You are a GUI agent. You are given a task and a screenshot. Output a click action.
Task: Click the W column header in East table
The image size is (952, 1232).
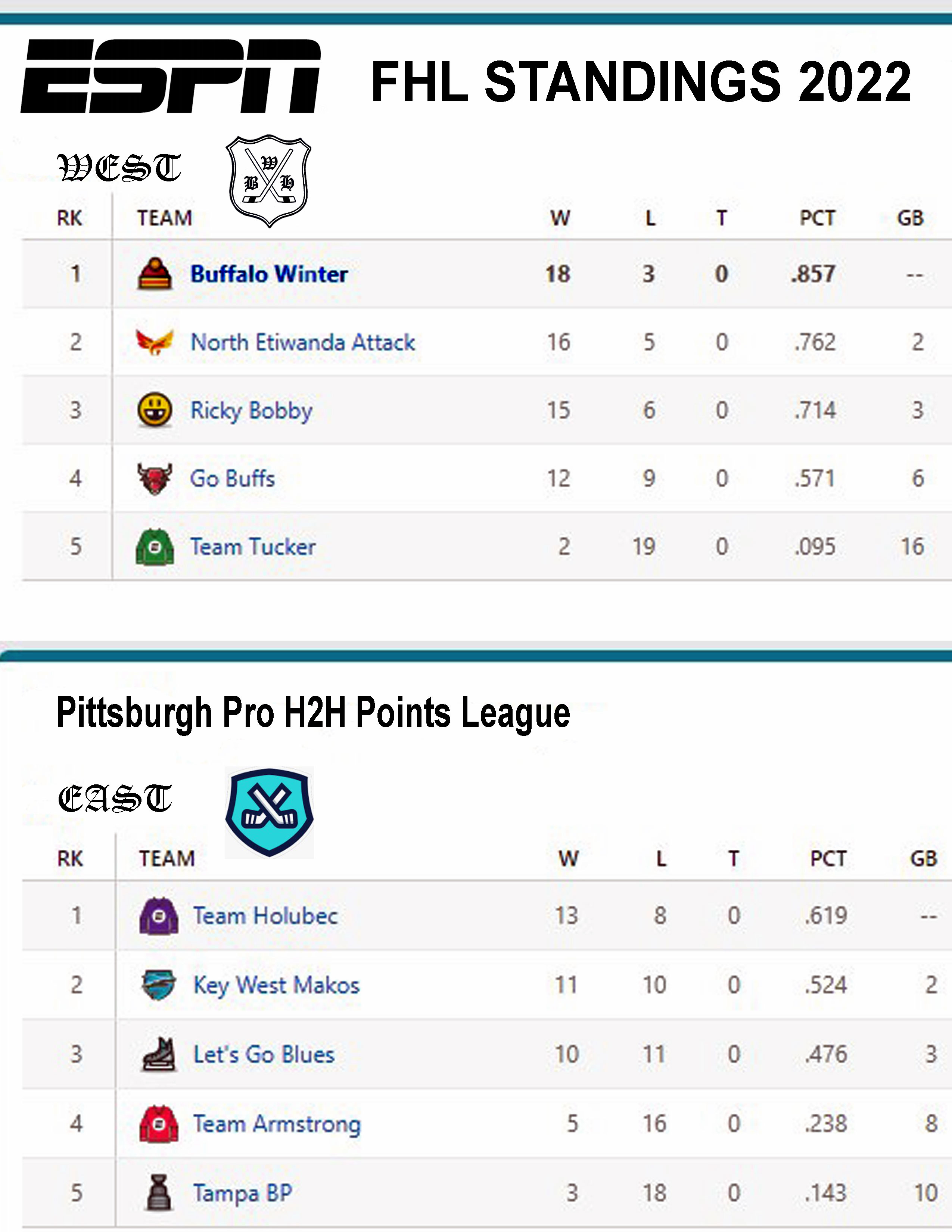(569, 859)
